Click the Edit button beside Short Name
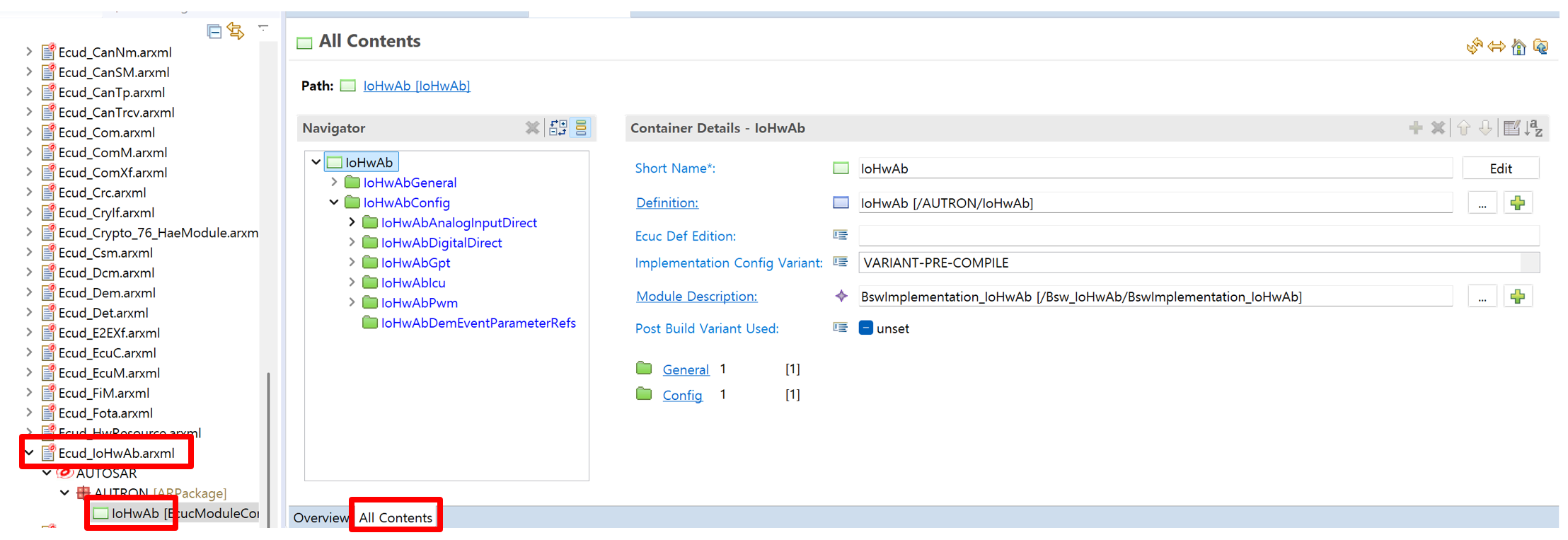Image resolution: width=1568 pixels, height=540 pixels. pyautogui.click(x=1500, y=168)
